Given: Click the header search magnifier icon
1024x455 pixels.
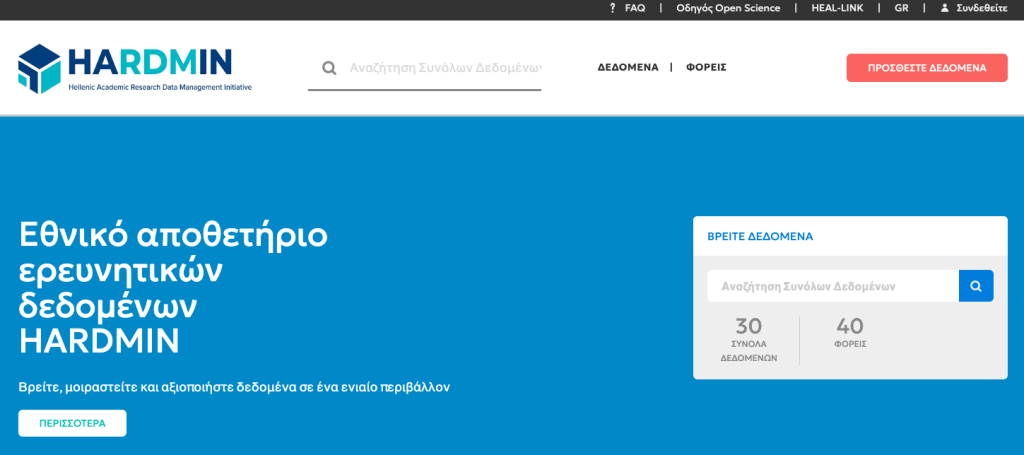Looking at the screenshot, I should pos(329,68).
